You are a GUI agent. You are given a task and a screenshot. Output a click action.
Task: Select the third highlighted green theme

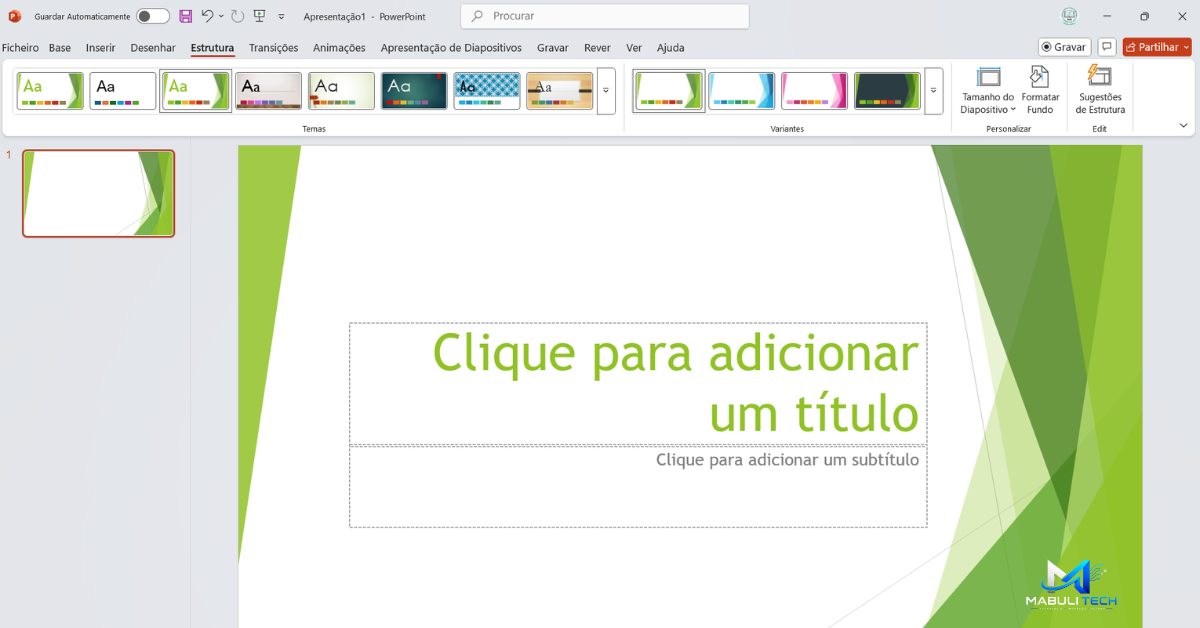point(196,91)
